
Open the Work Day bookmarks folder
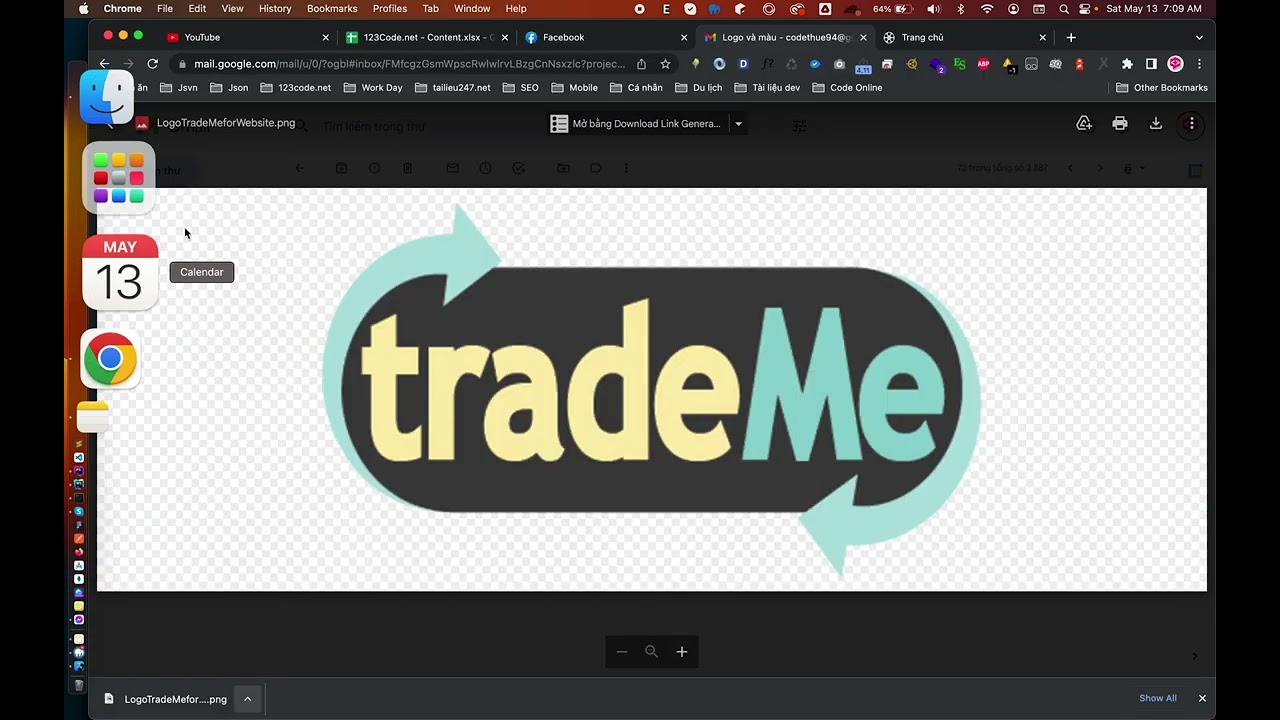[372, 87]
